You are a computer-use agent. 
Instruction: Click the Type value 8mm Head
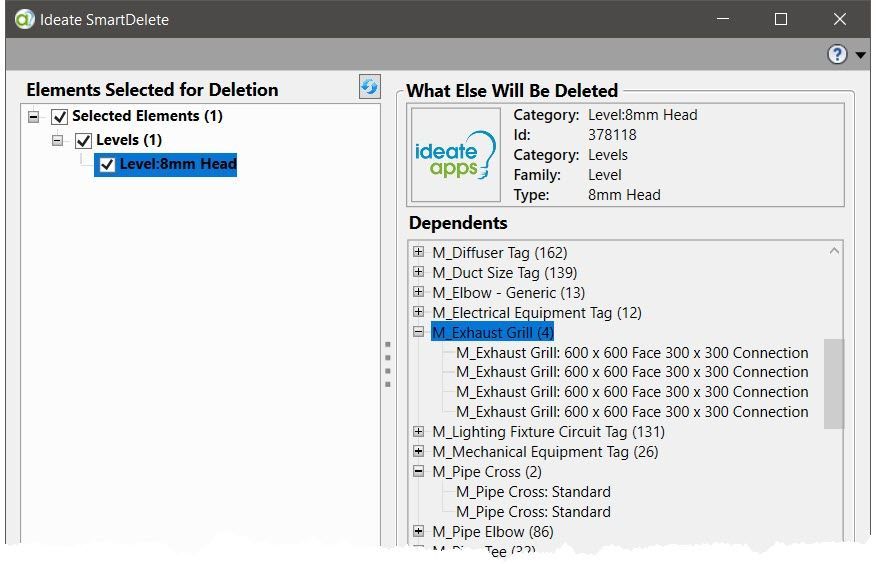click(x=624, y=195)
